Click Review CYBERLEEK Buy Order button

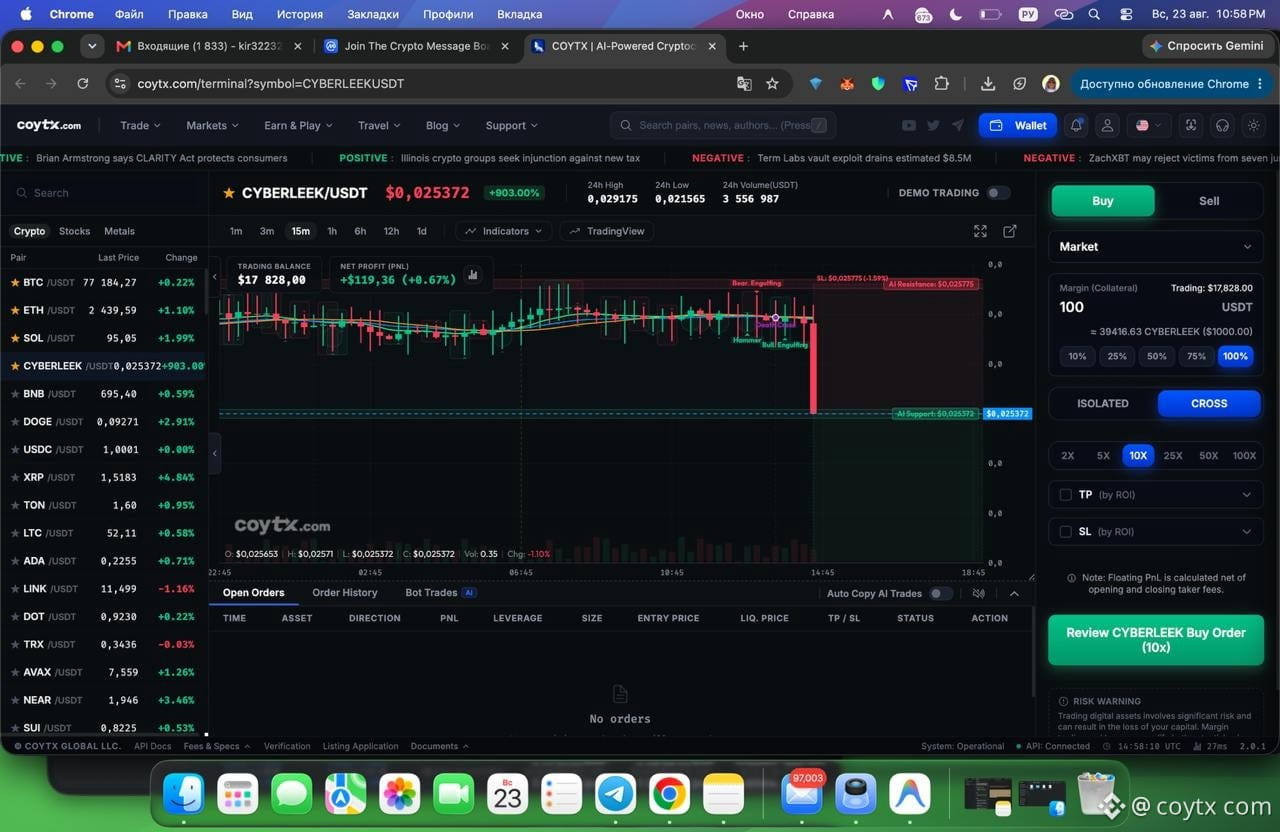pos(1156,640)
